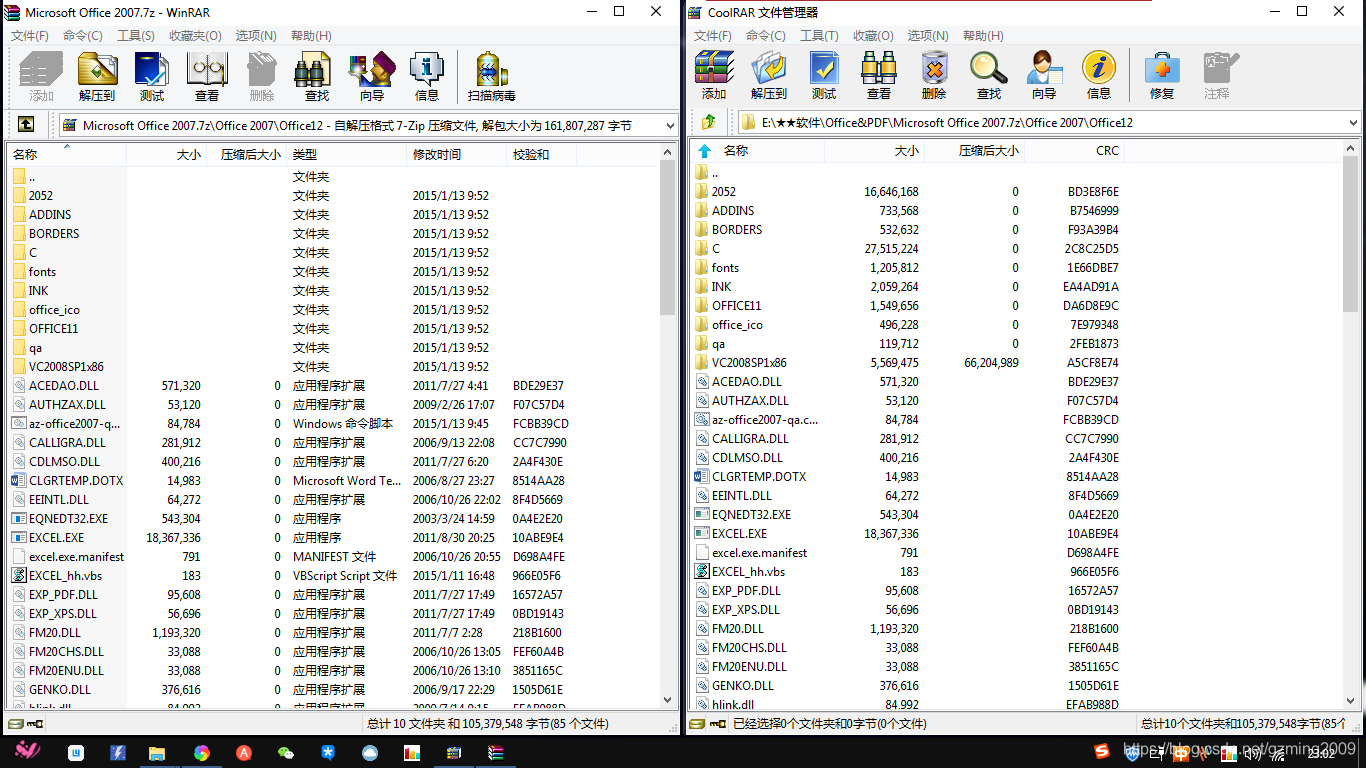Open CoolRAR Help (帮助) menu
Viewport: 1366px width, 768px height.
pyautogui.click(x=982, y=35)
